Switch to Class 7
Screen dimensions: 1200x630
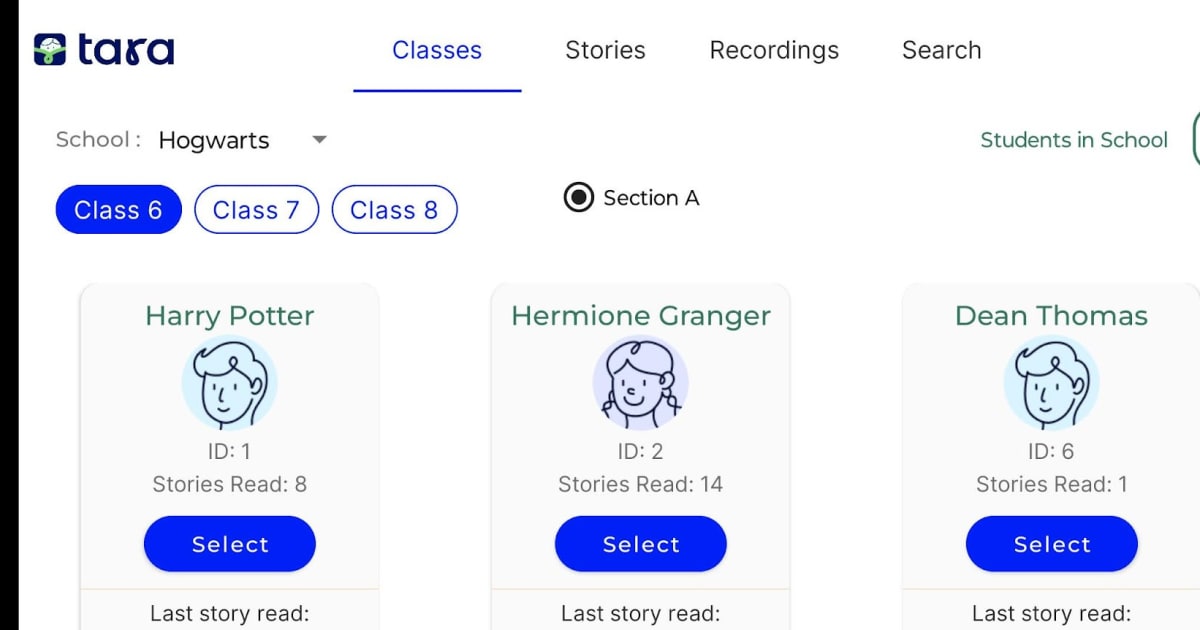[x=256, y=209]
